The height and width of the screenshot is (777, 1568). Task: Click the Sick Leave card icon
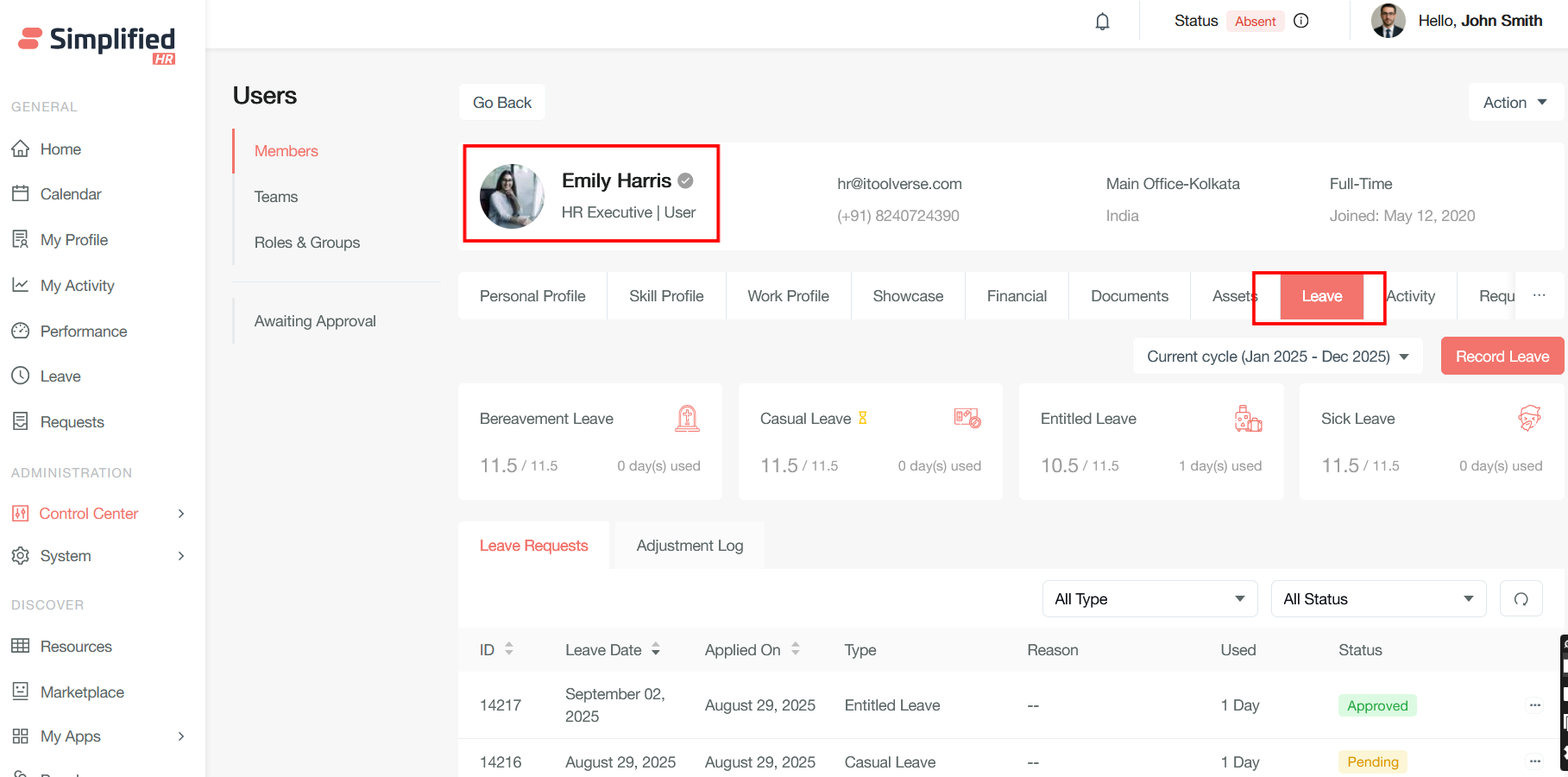1529,419
